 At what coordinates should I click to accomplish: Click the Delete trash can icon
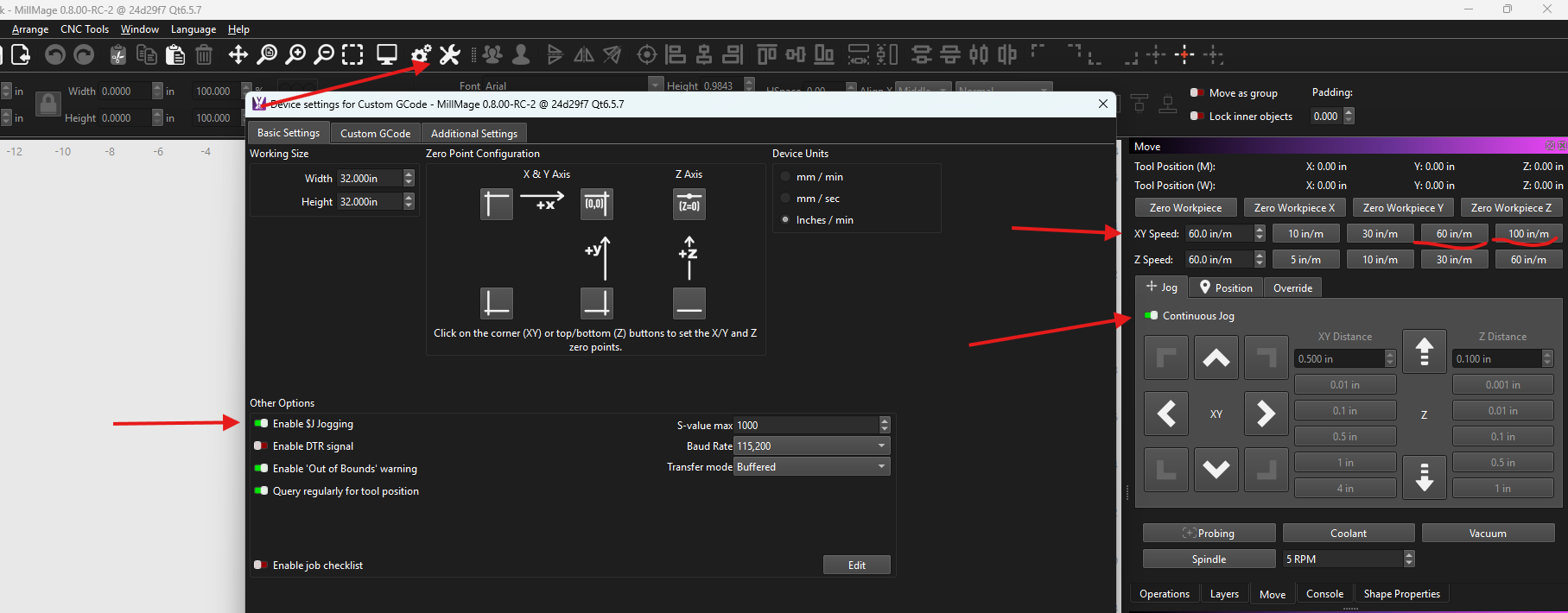pyautogui.click(x=204, y=55)
